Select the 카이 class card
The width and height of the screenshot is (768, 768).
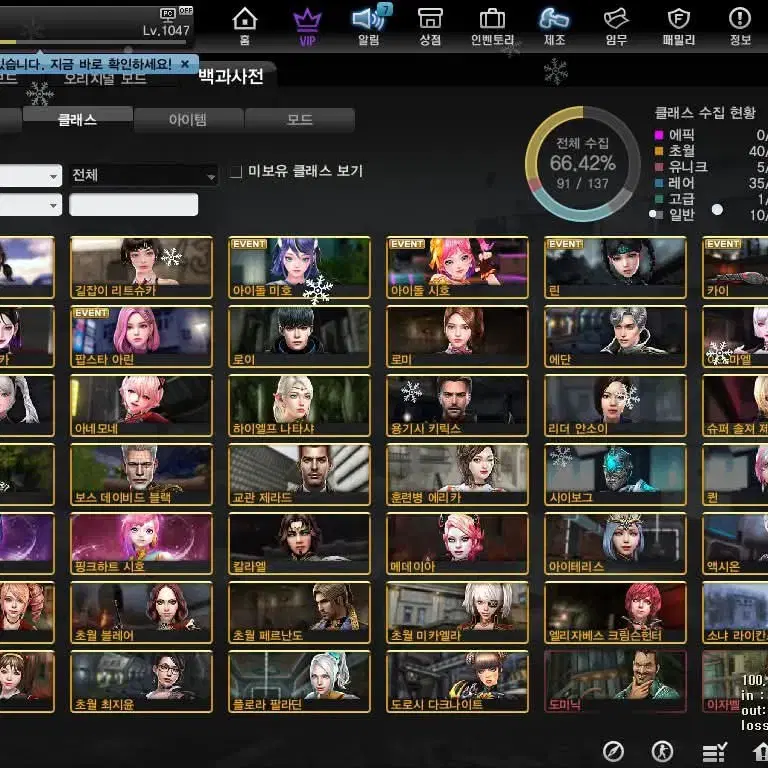(735, 267)
